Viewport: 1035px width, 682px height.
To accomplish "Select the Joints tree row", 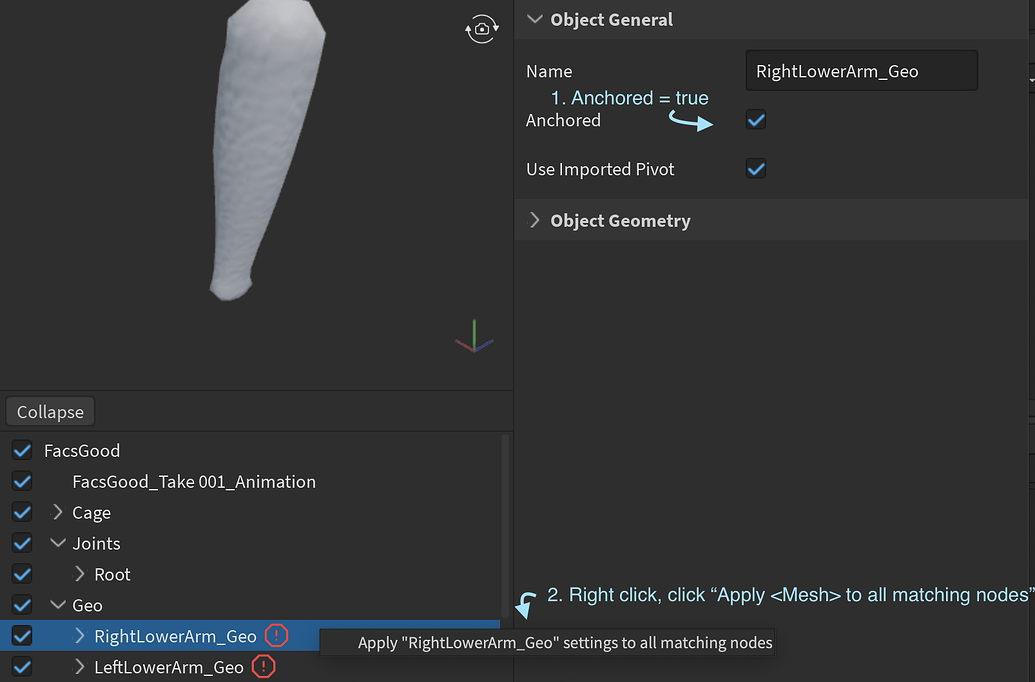I will pyautogui.click(x=250, y=543).
